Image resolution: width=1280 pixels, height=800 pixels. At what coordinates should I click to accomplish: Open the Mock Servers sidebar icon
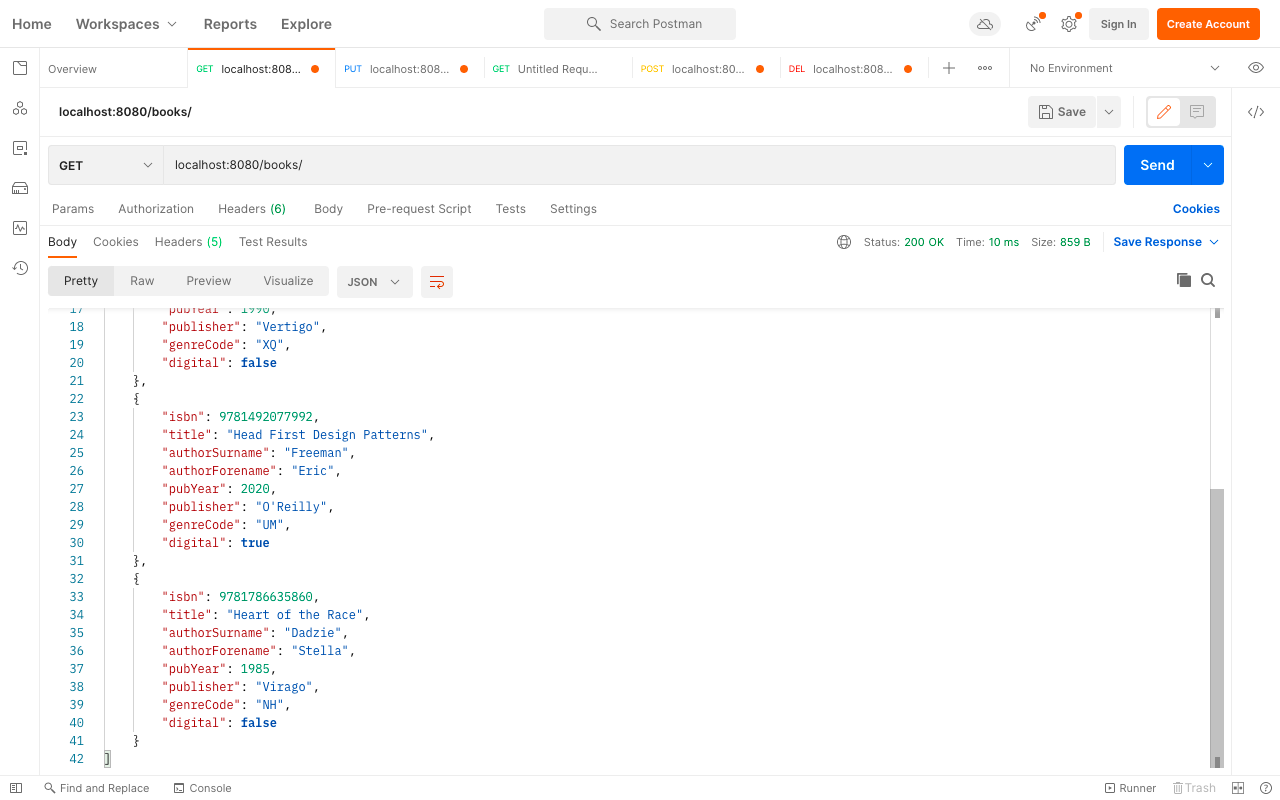[x=20, y=188]
